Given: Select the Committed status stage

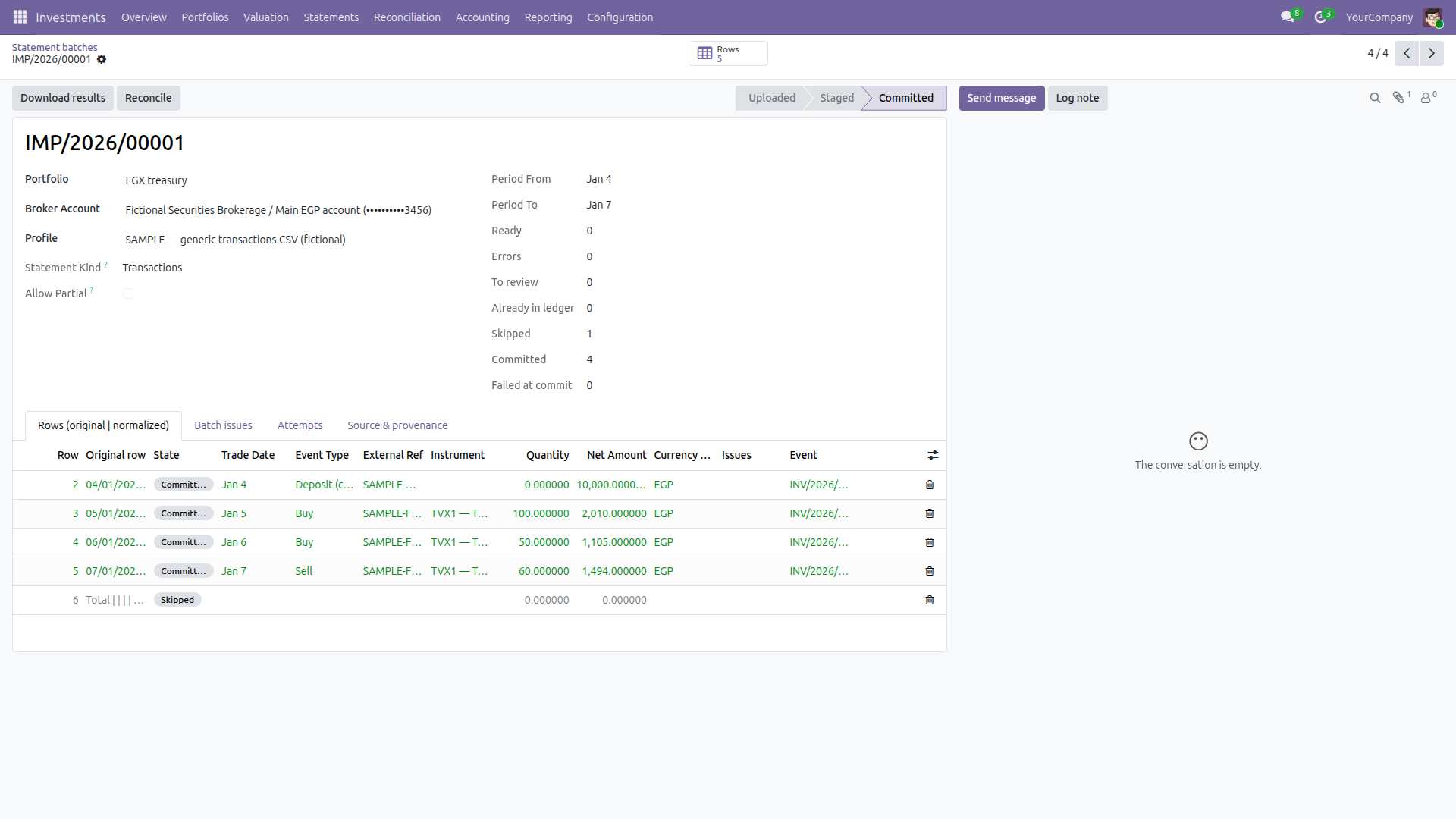Looking at the screenshot, I should coord(905,98).
